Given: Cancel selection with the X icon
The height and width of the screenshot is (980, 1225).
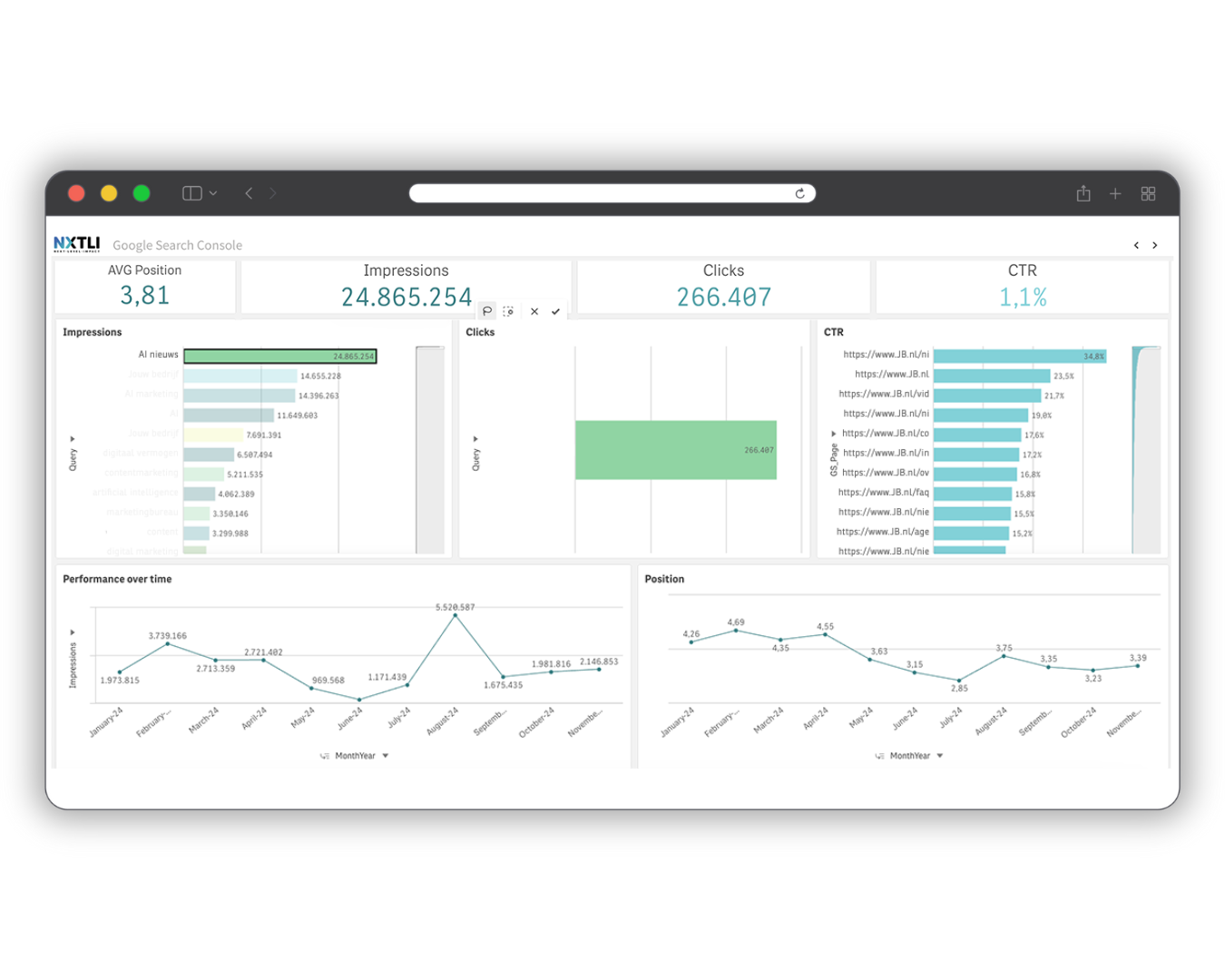Looking at the screenshot, I should click(534, 311).
